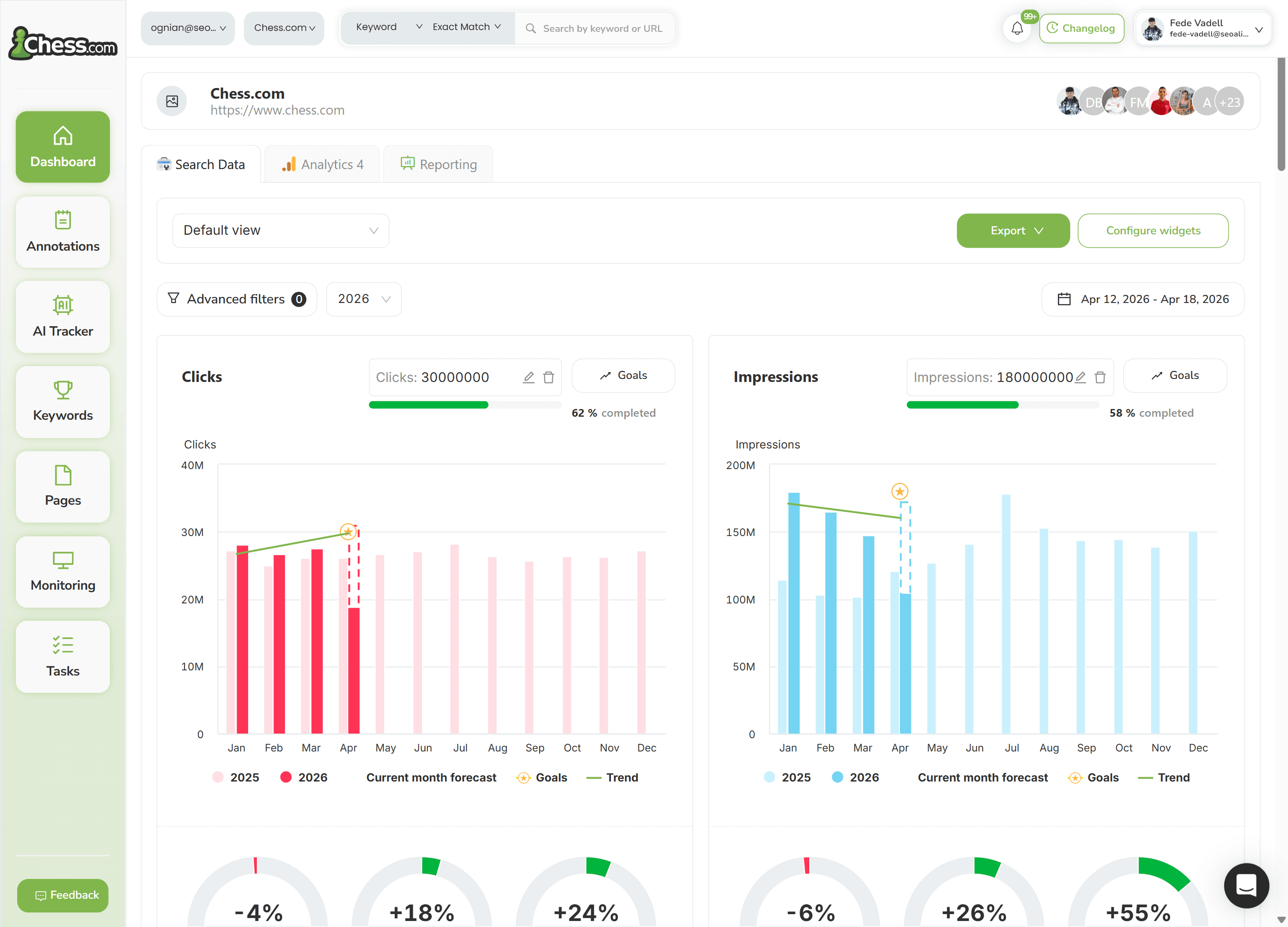Open the Apr 12 - Apr 18 date range picker

tap(1142, 299)
